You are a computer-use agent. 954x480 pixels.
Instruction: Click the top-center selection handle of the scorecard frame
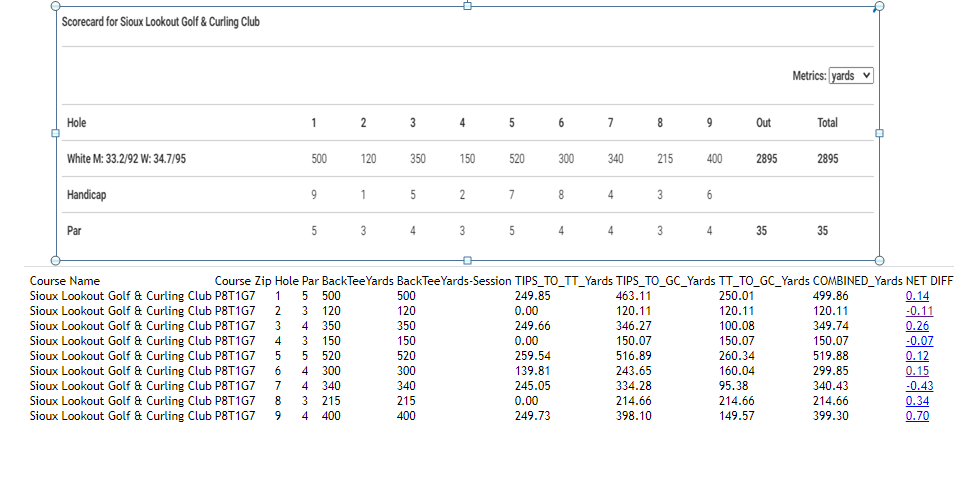467,6
